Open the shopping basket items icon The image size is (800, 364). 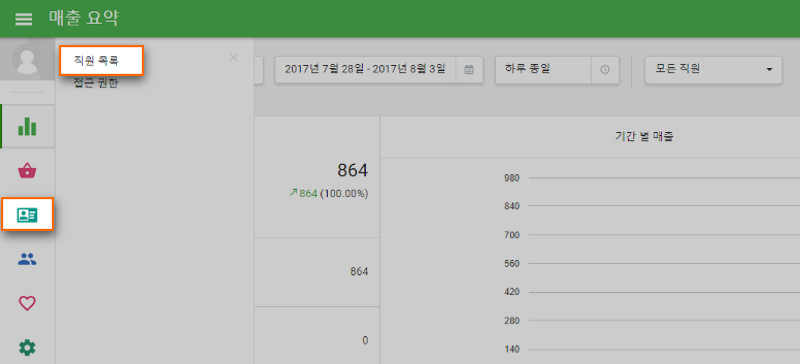coord(27,171)
